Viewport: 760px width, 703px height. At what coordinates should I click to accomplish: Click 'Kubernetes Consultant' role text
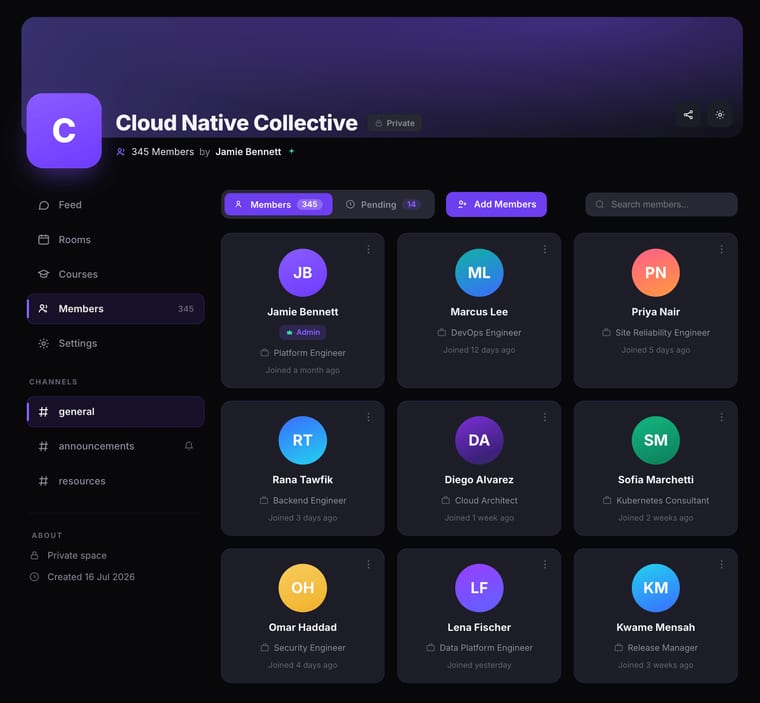[663, 500]
